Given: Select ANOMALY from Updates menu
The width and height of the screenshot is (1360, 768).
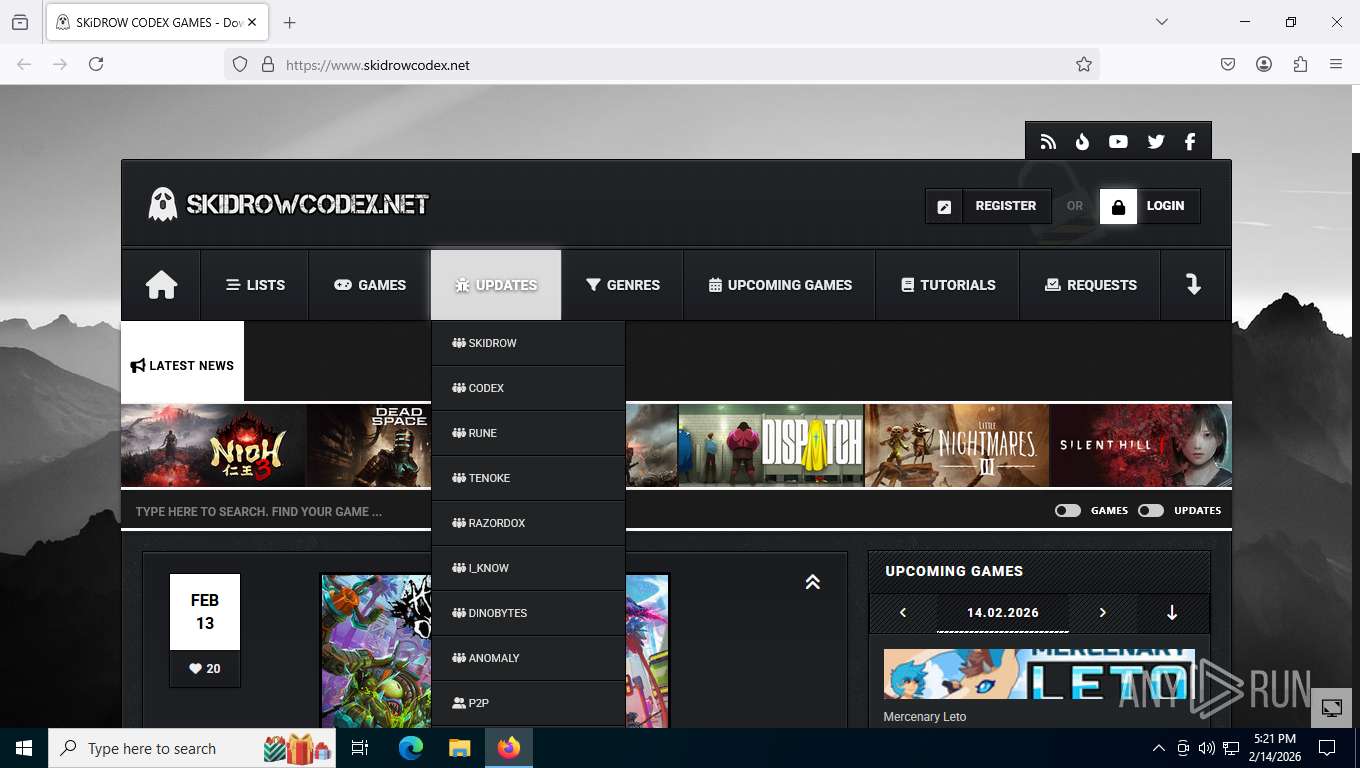Looking at the screenshot, I should tap(528, 658).
